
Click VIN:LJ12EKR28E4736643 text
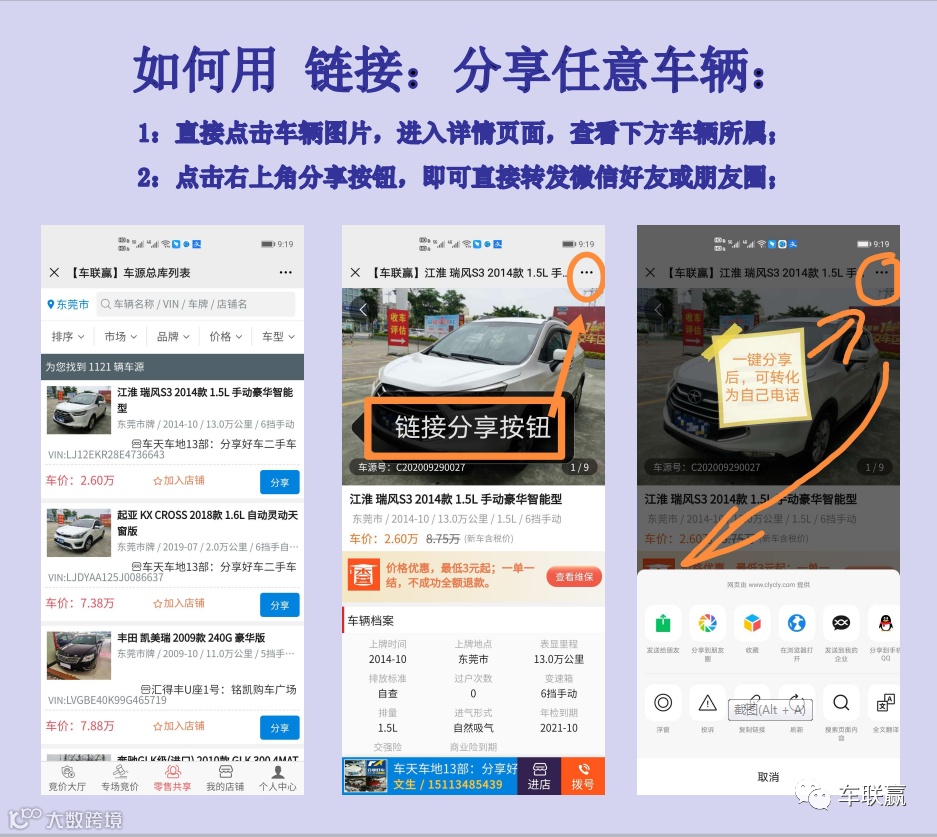tap(106, 455)
